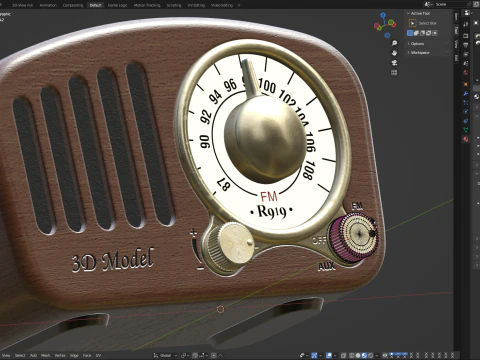Screen dimensions: 480x360
Task: Open the pivot point dropdown
Action: coord(186,355)
